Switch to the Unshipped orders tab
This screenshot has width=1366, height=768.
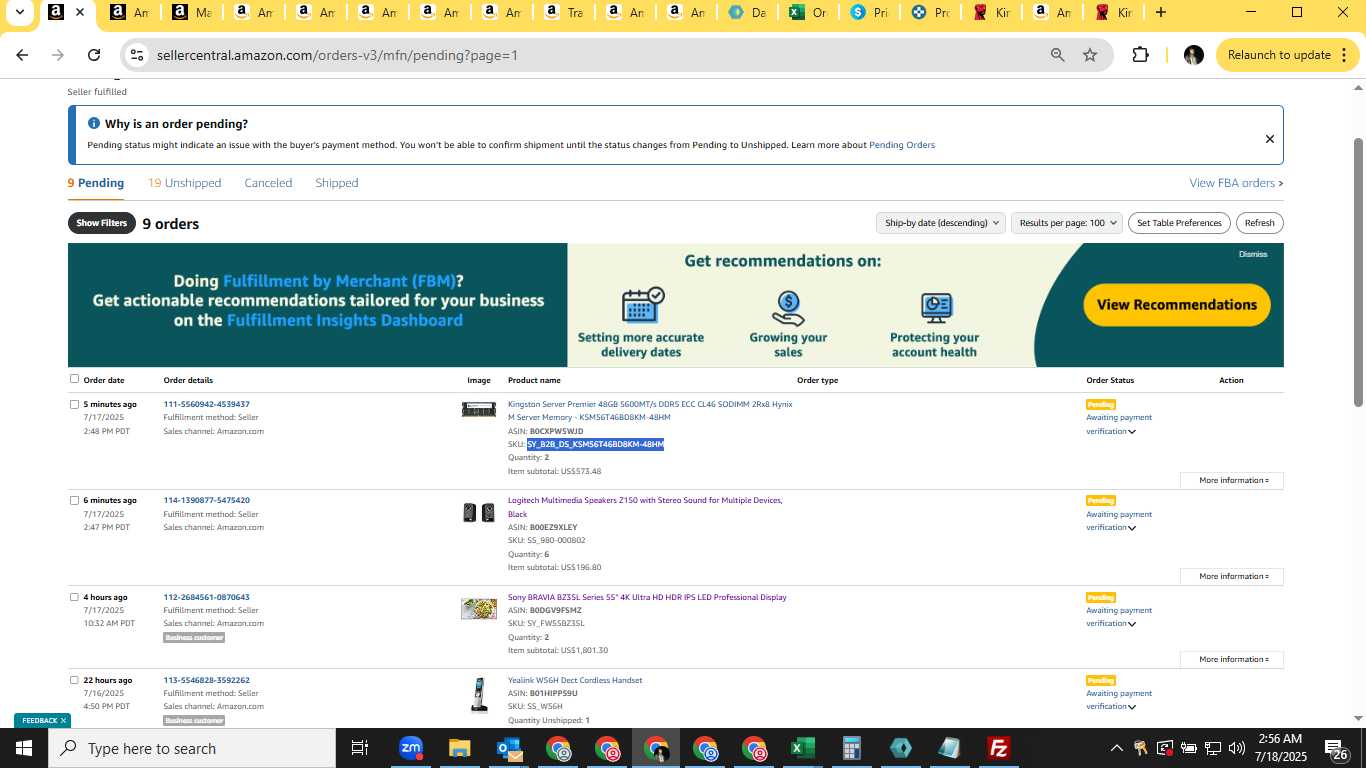click(185, 183)
